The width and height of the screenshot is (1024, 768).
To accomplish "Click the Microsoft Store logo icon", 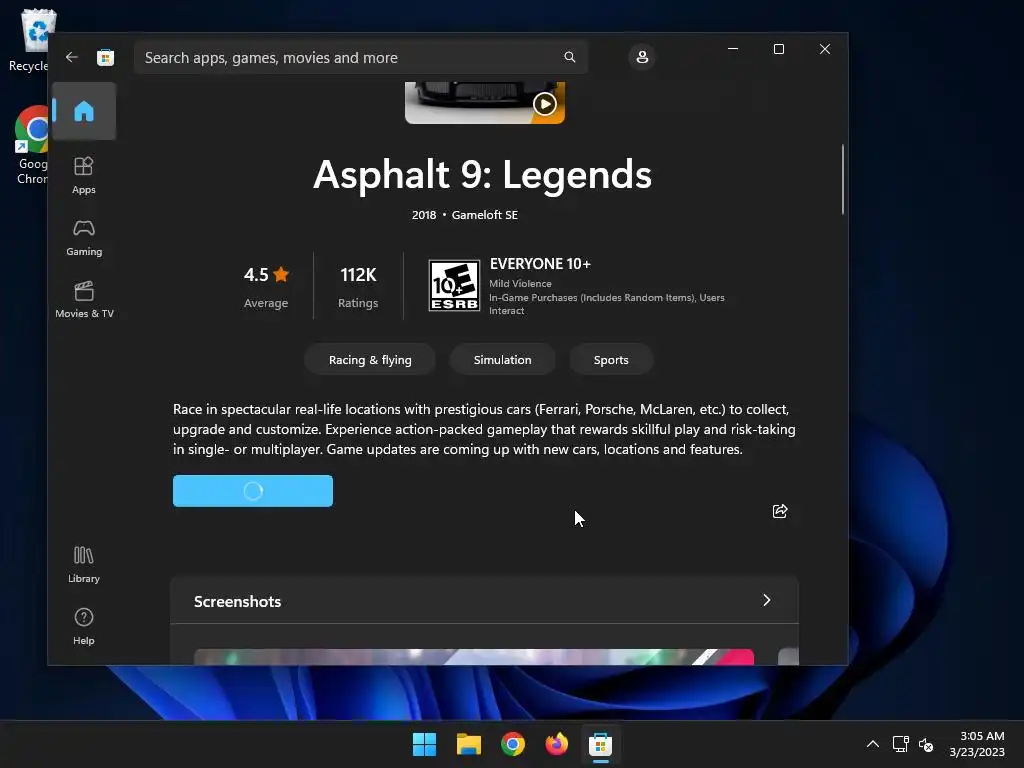I will (105, 57).
